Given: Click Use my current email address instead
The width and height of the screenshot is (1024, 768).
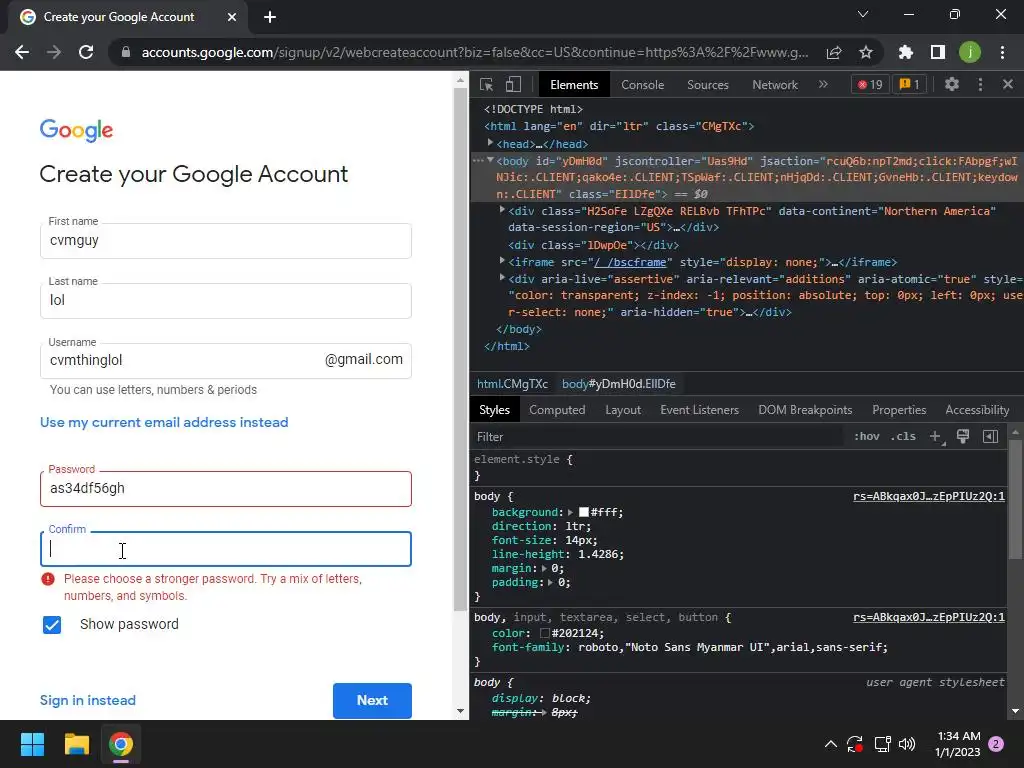Looking at the screenshot, I should (x=164, y=423).
